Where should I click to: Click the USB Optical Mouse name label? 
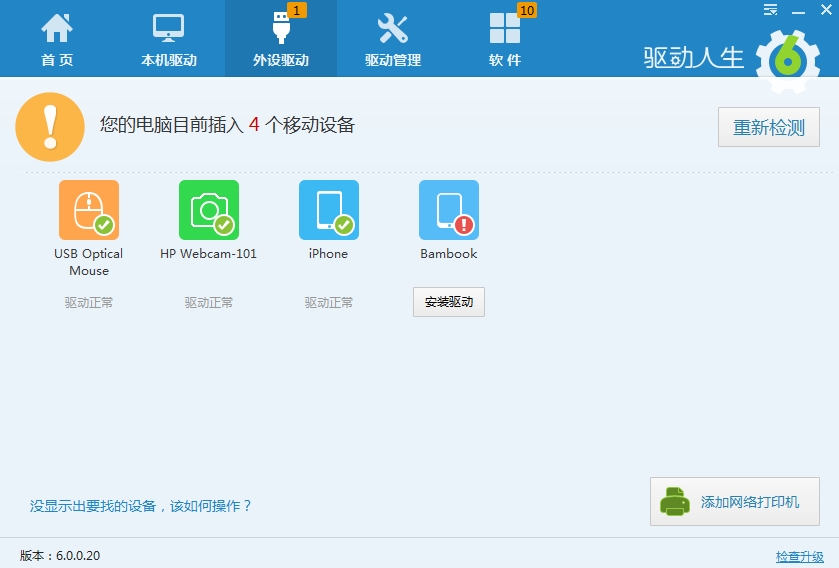pos(89,262)
